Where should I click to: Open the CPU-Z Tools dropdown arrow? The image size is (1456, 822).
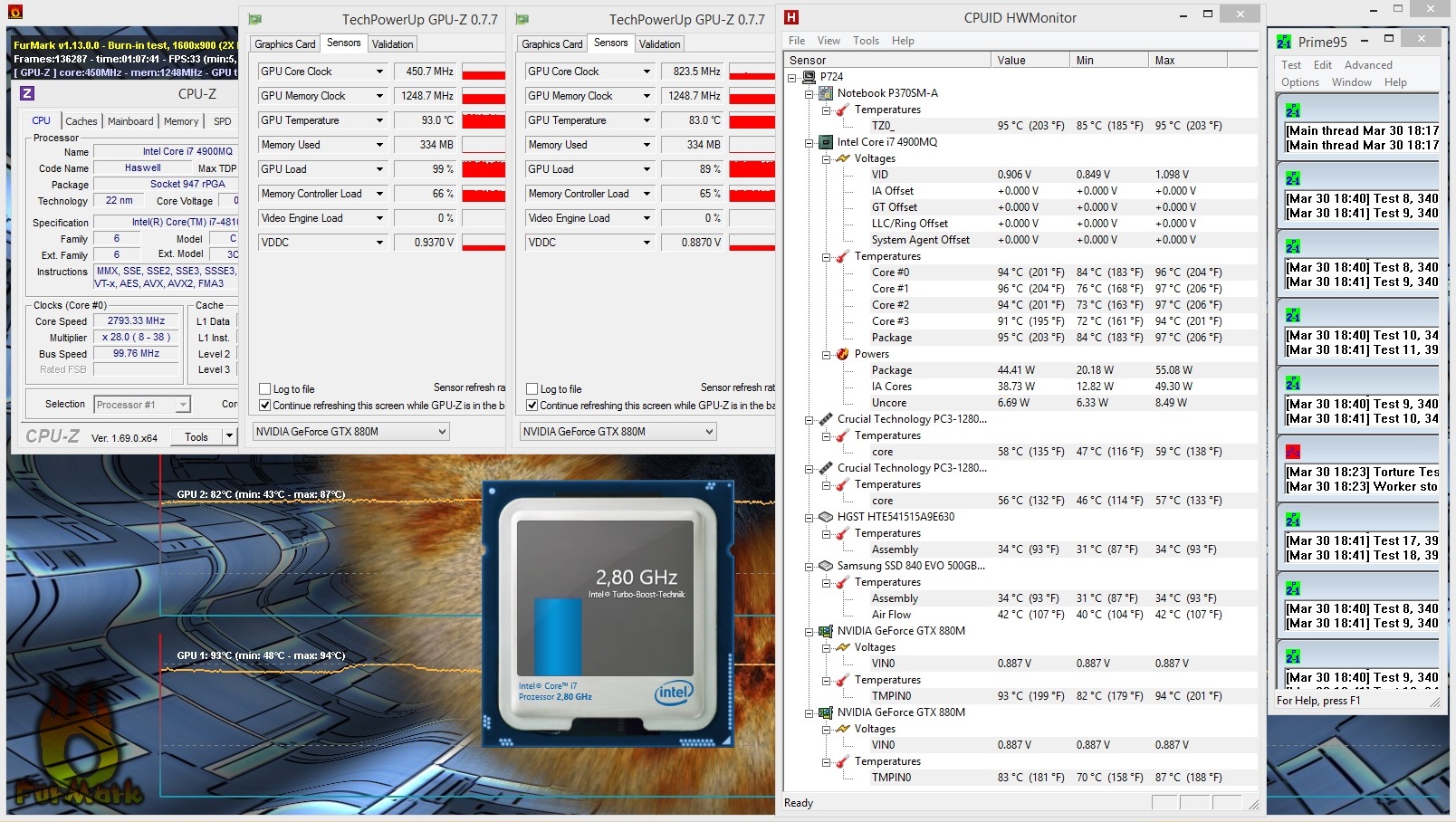(x=229, y=437)
